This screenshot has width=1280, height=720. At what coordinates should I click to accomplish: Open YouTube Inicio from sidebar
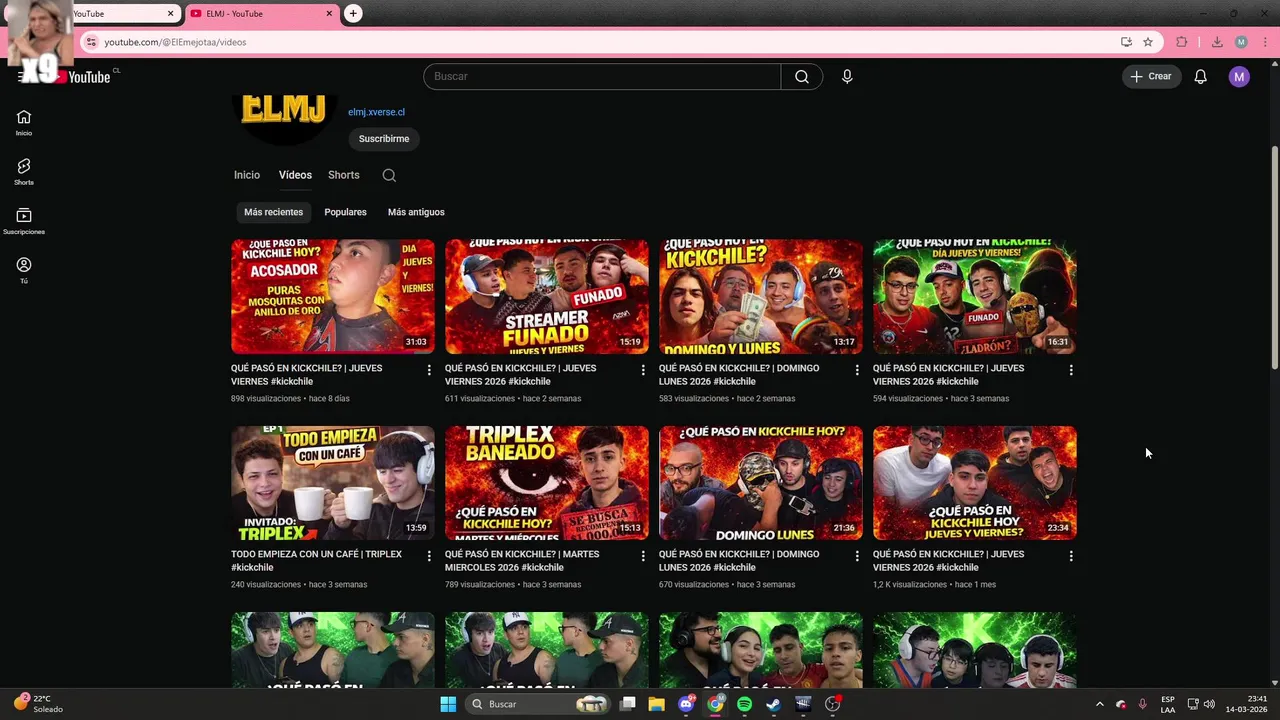[x=24, y=122]
